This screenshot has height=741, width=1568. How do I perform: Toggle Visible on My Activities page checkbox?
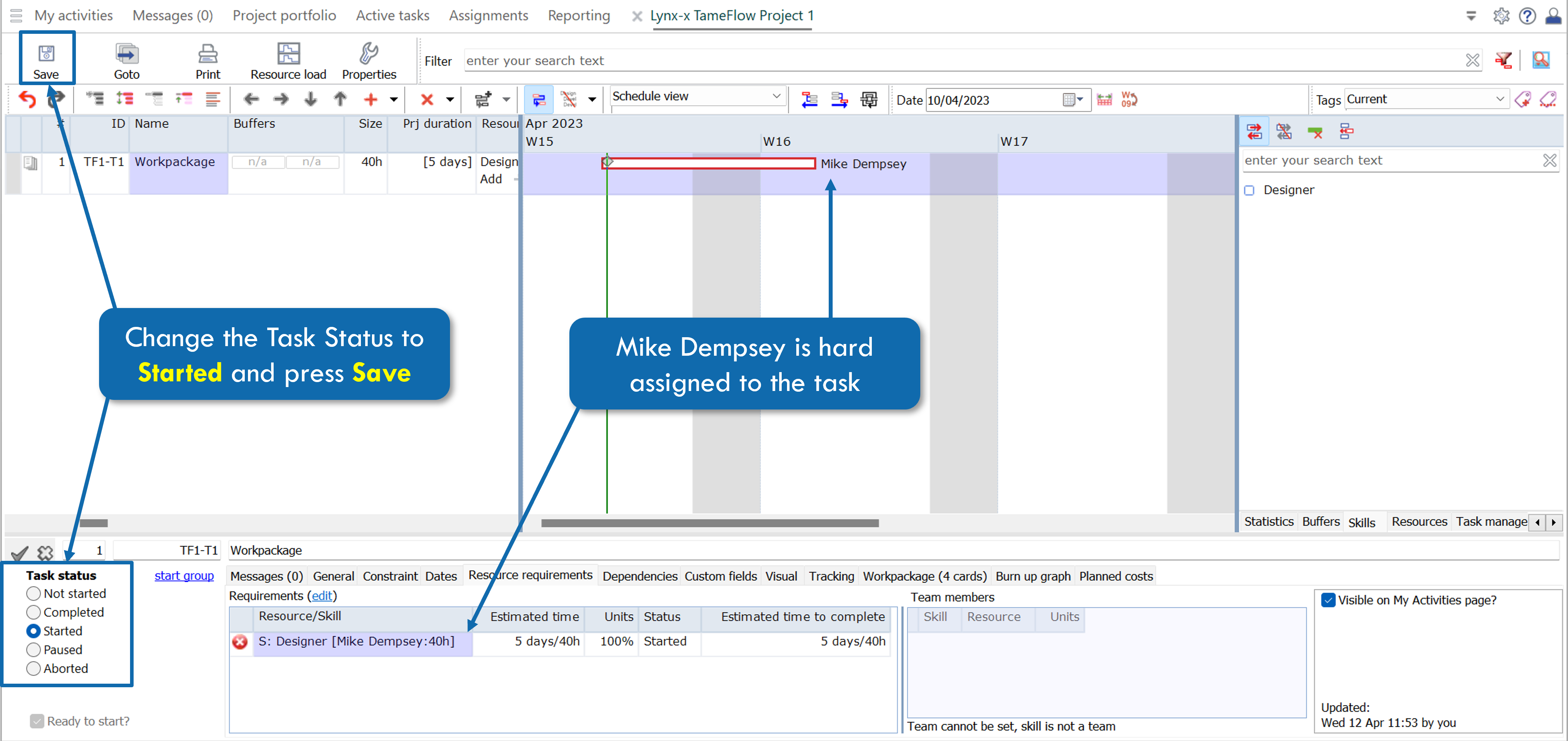point(1328,600)
